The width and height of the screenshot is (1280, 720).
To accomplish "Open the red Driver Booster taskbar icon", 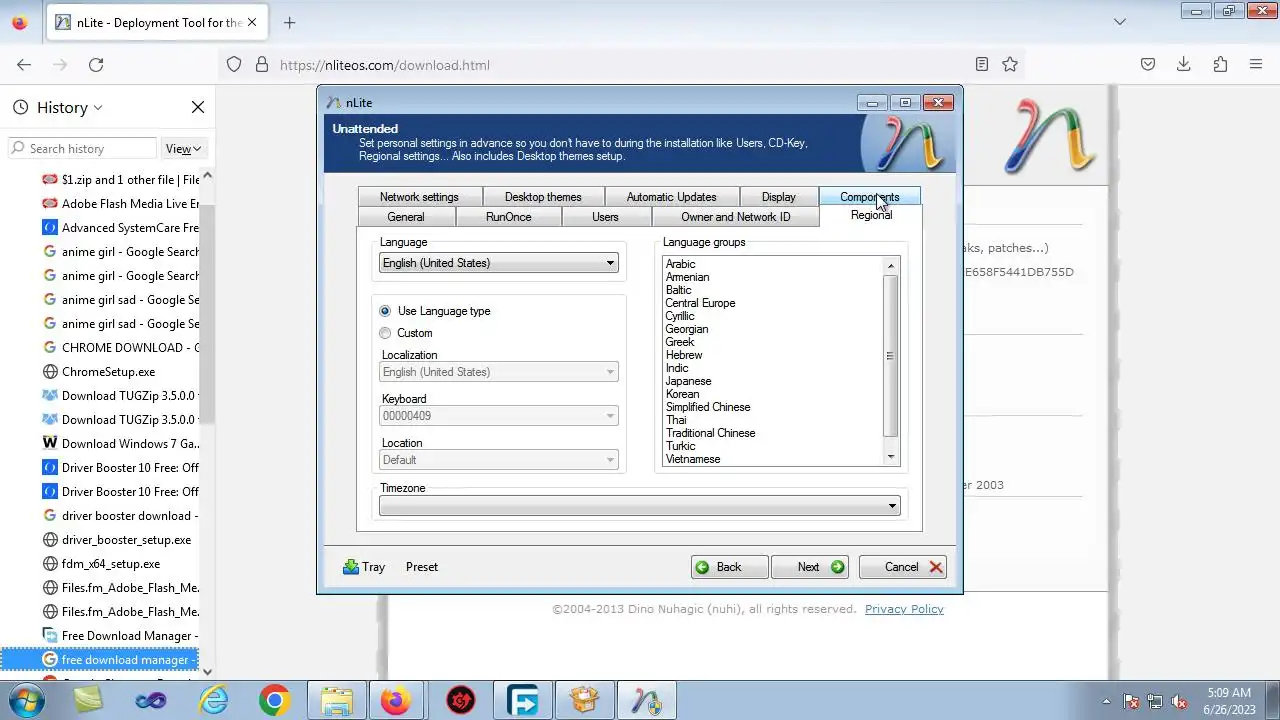I will (461, 701).
